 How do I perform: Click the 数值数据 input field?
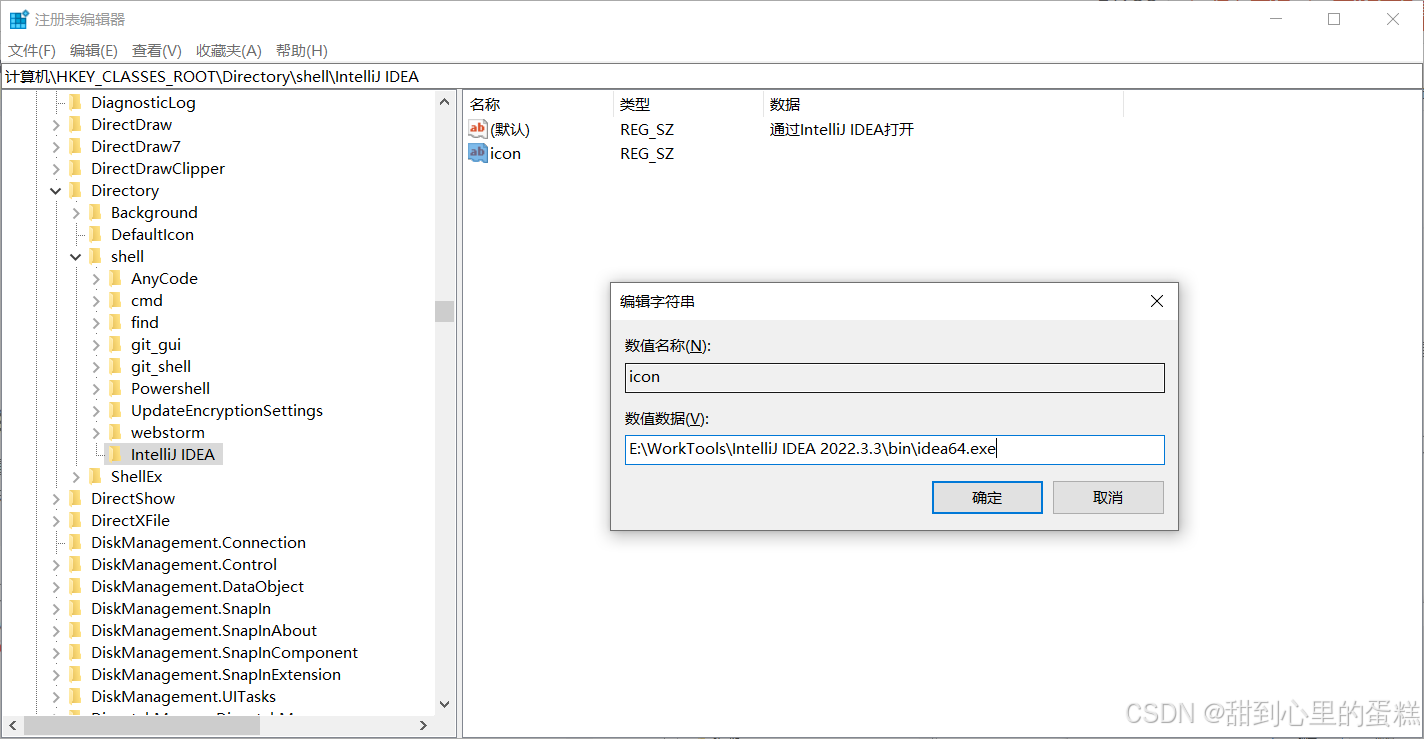tap(895, 449)
